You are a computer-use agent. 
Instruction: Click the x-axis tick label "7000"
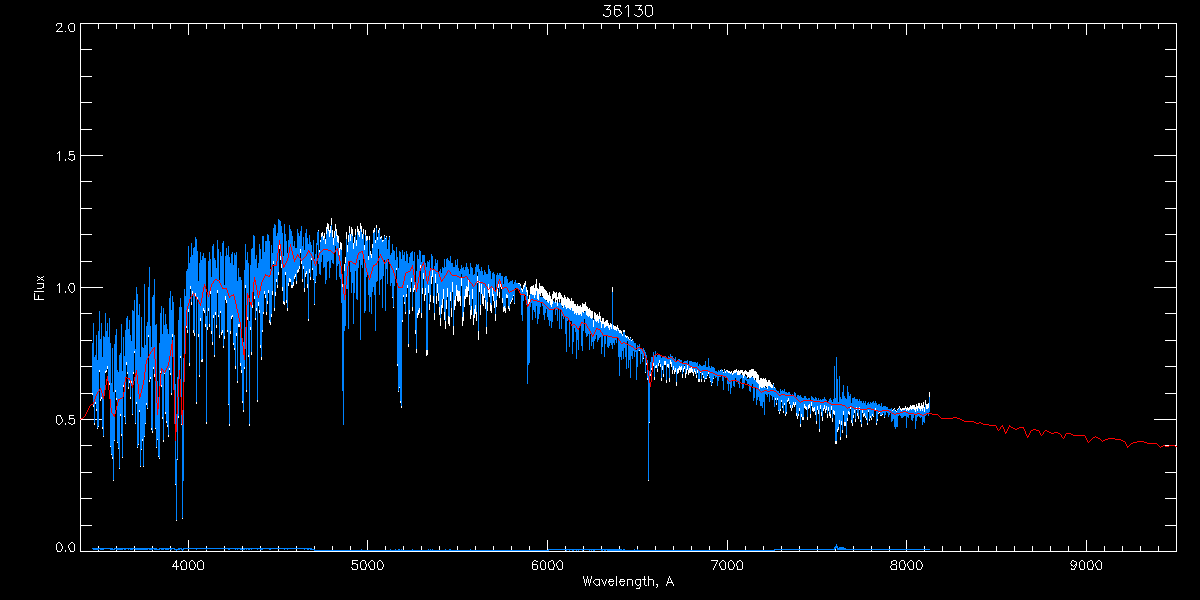(x=727, y=565)
